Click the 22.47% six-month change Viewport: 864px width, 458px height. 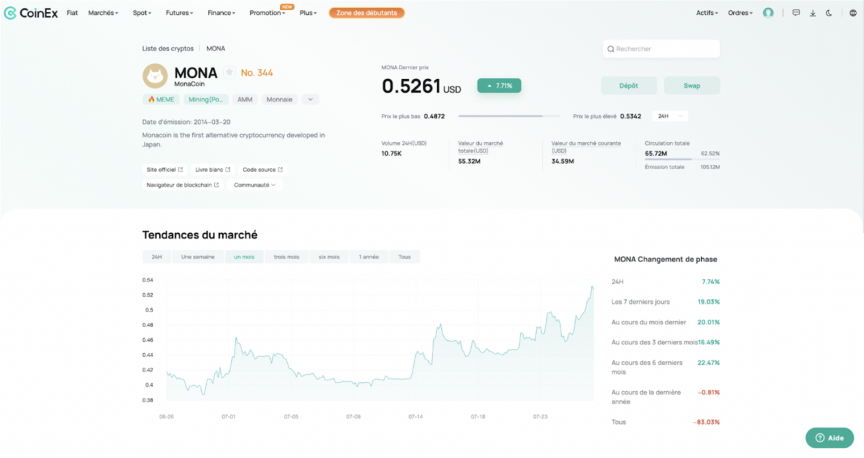pyautogui.click(x=709, y=363)
